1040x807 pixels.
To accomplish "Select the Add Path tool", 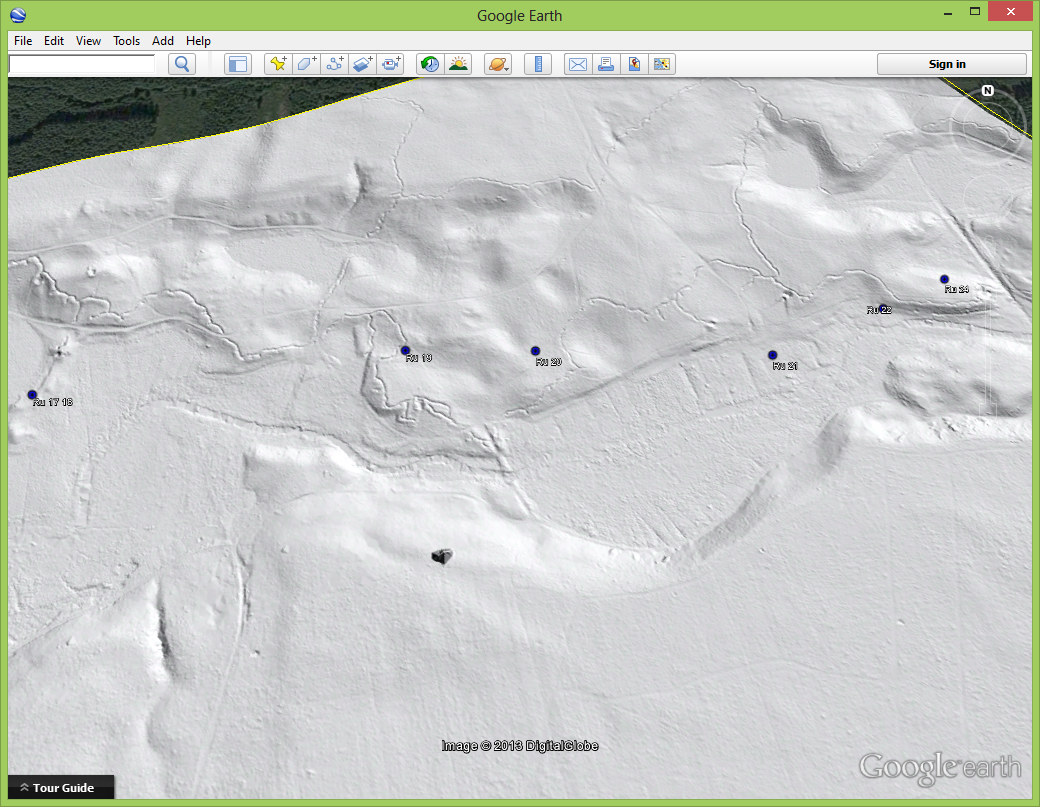I will coord(335,64).
